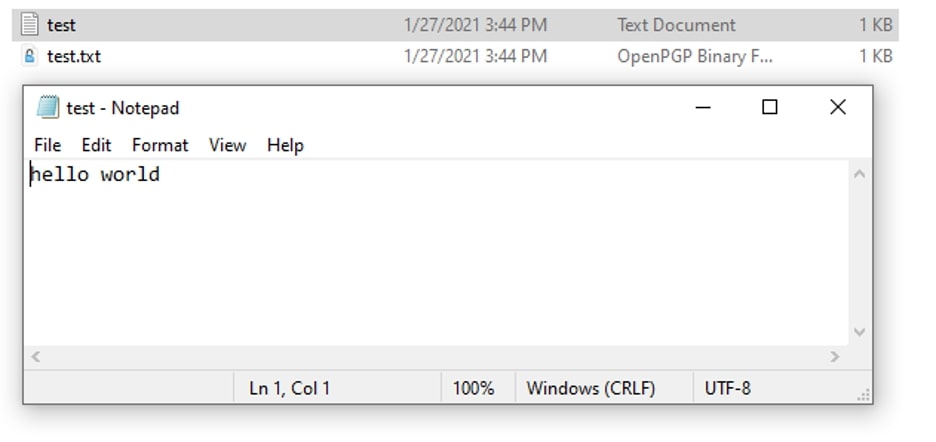Click the horizontal scrollbar track
This screenshot has width=936, height=442.
coord(435,357)
